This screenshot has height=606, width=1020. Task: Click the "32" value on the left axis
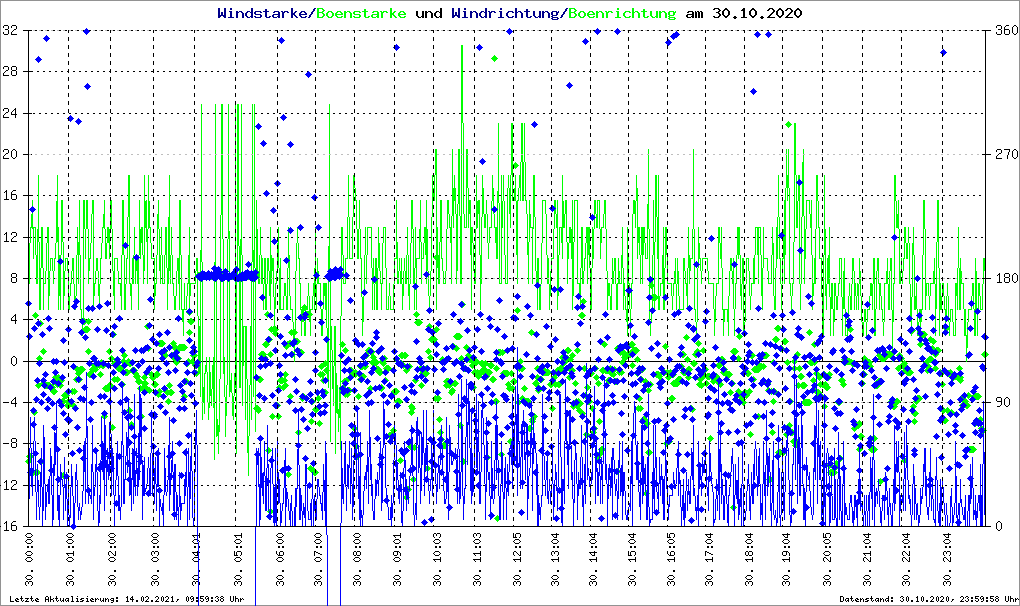[13, 31]
